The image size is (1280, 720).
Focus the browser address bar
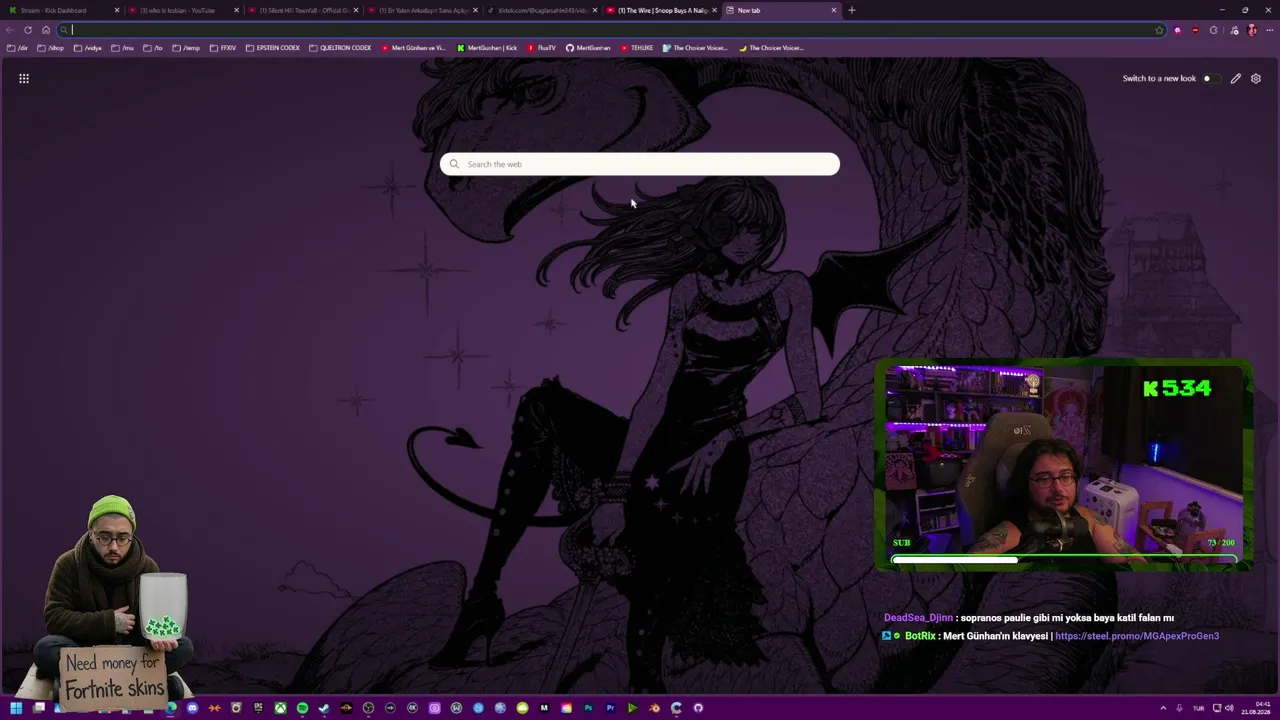pos(610,30)
